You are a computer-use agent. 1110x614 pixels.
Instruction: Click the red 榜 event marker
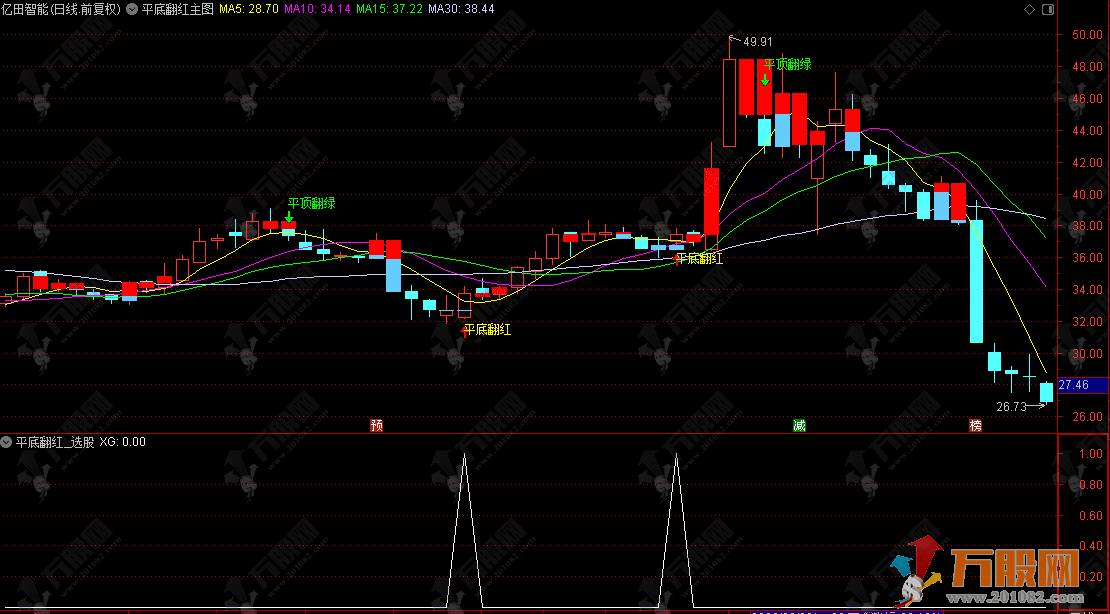click(975, 425)
